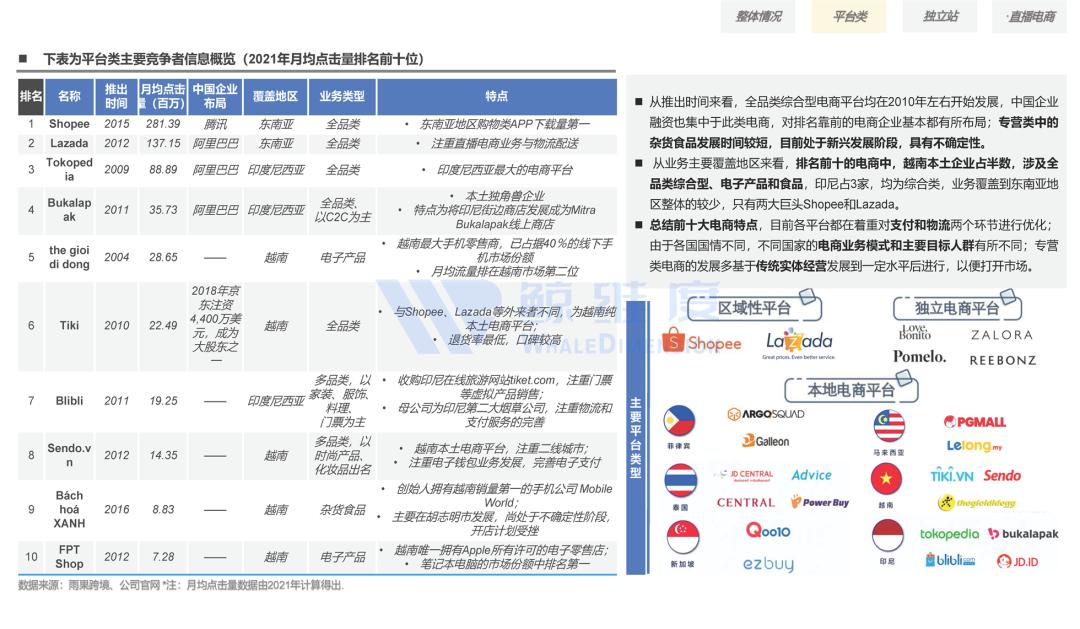The height and width of the screenshot is (629, 1080).
Task: Click the FPT Shop cell
Action: click(x=69, y=557)
